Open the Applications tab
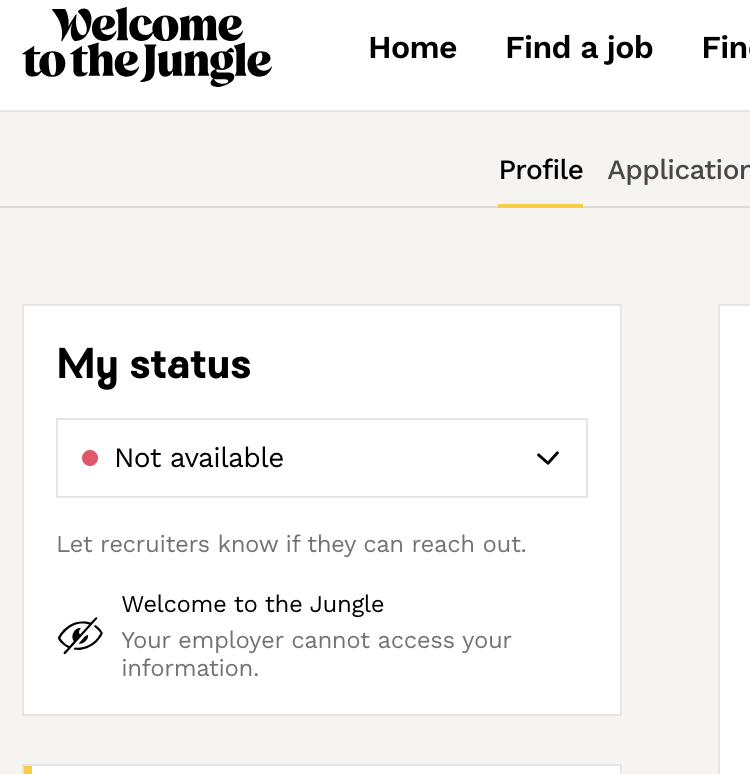 678,170
